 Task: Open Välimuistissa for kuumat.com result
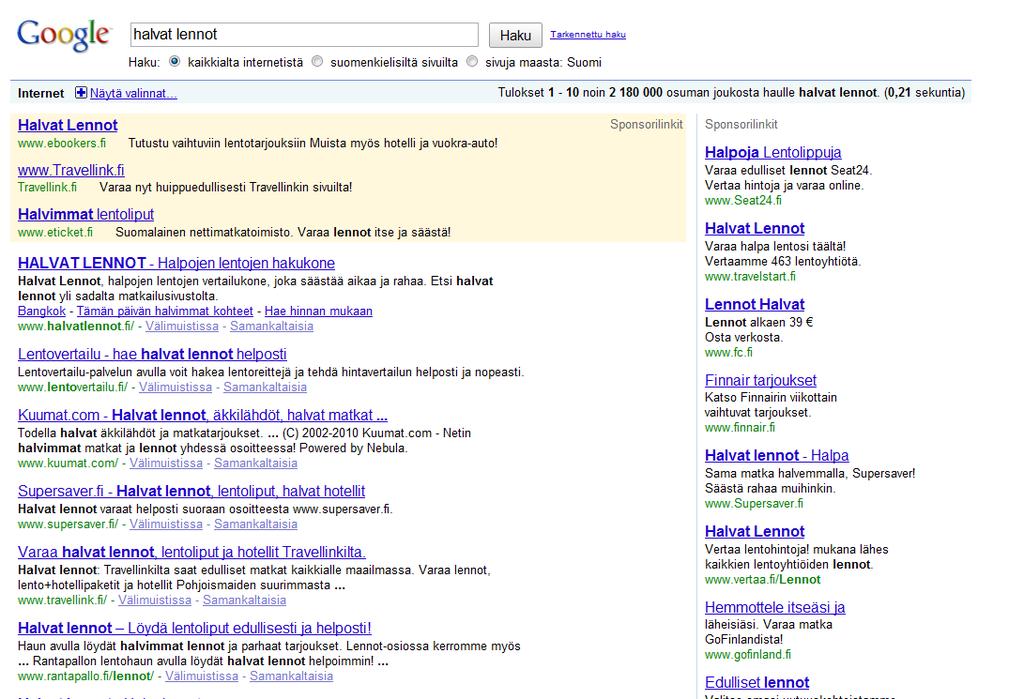point(166,463)
